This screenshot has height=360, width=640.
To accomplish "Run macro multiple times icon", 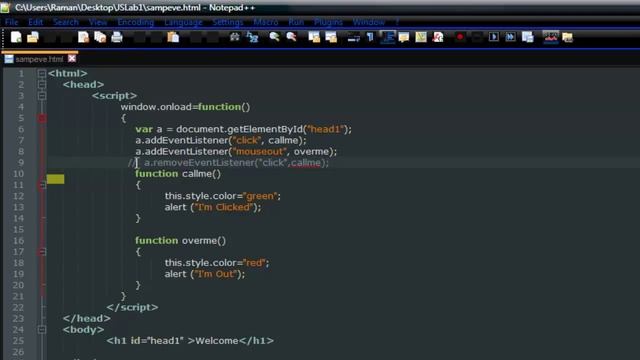I will (510, 37).
